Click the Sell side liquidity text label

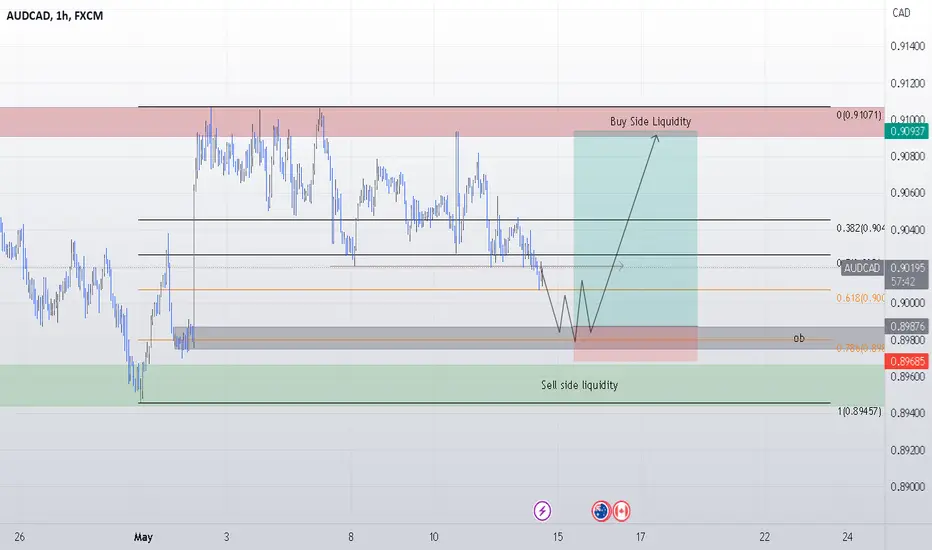coord(580,385)
